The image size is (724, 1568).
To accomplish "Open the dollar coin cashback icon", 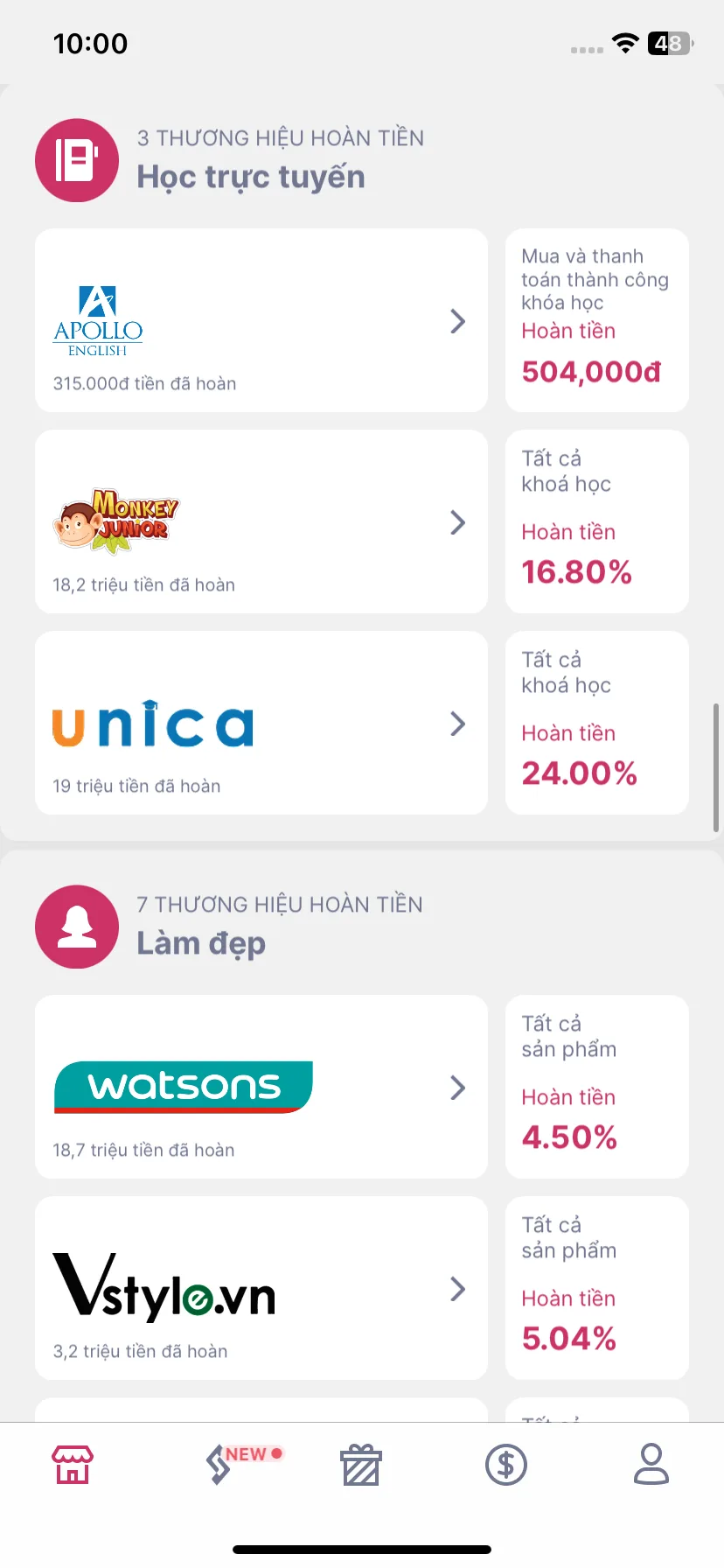I will pyautogui.click(x=506, y=1464).
